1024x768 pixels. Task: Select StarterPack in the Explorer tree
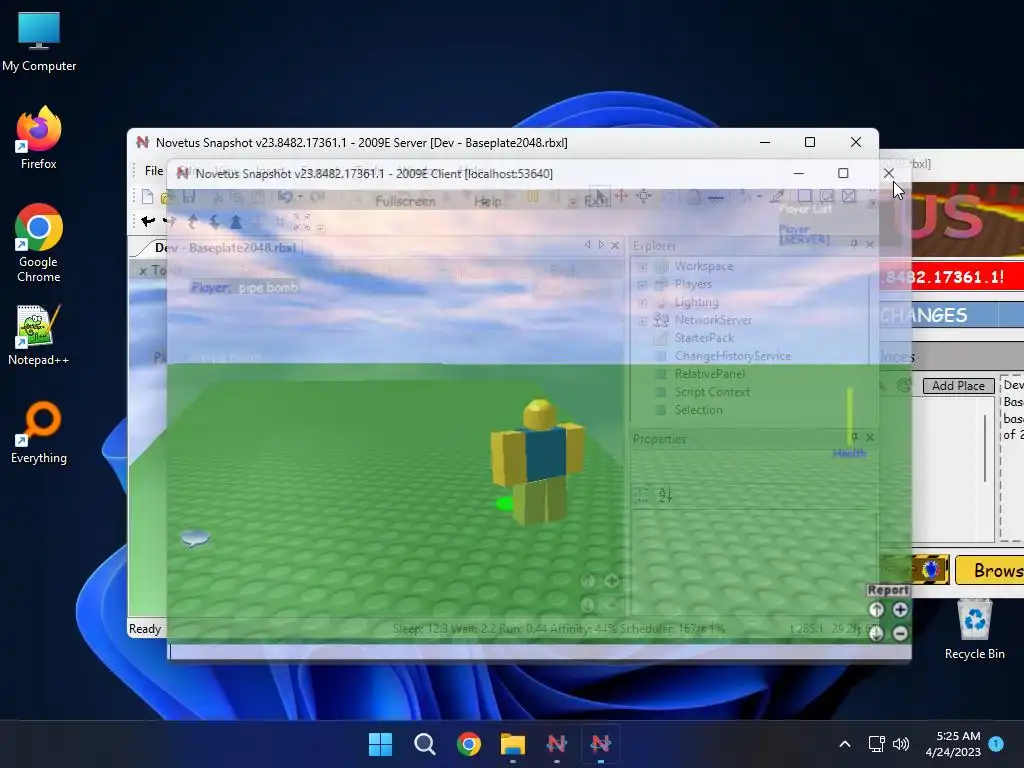(x=704, y=338)
